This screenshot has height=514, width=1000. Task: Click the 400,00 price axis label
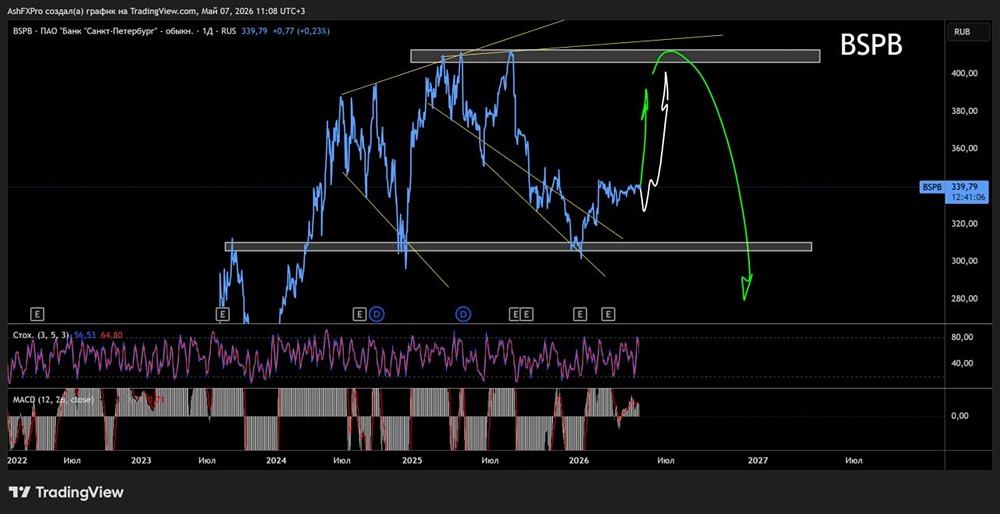click(964, 73)
